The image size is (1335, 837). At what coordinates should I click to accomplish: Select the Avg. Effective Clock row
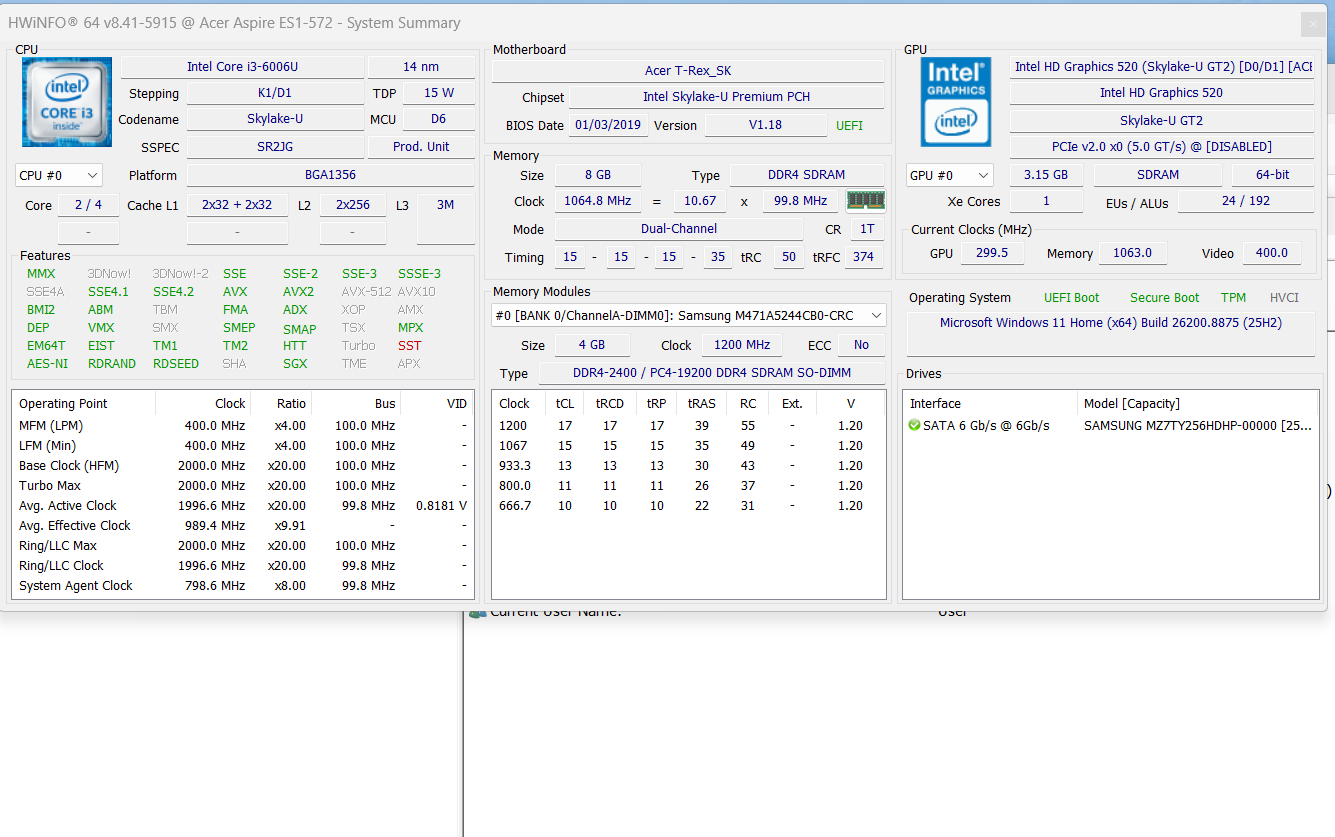coord(243,526)
